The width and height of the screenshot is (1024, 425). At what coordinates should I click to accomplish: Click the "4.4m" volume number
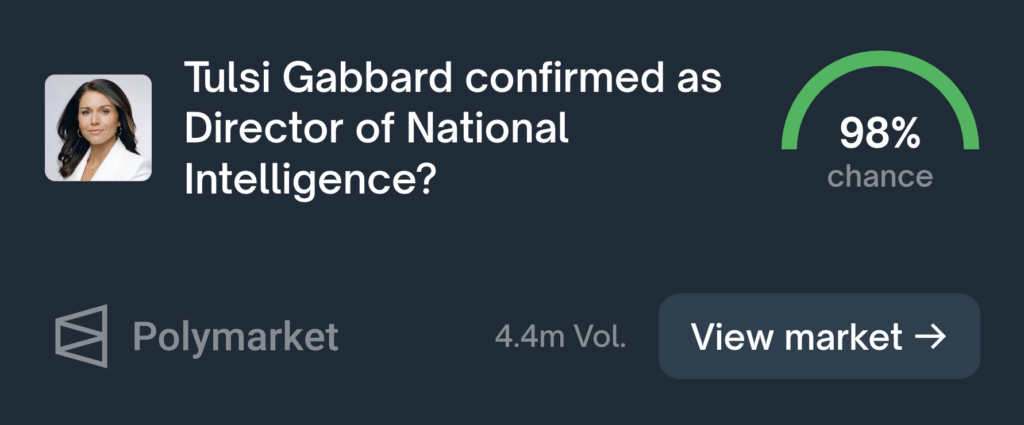[527, 337]
